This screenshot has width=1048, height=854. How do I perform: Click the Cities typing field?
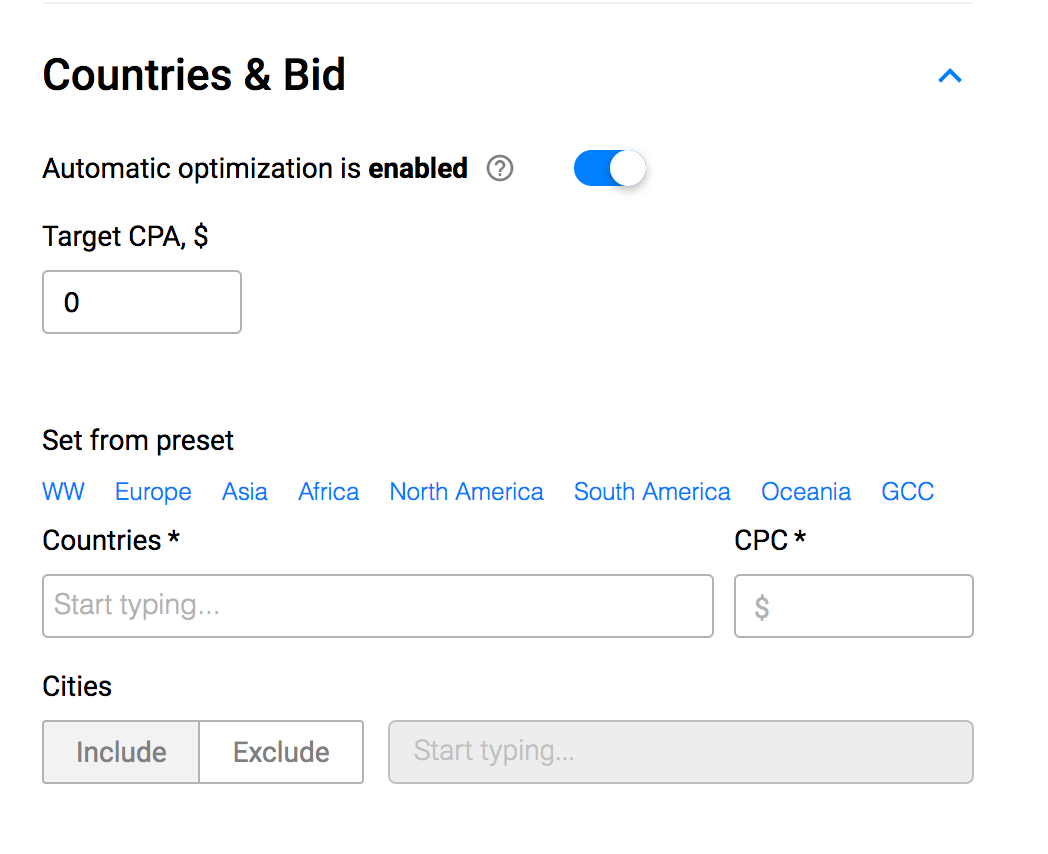(x=680, y=752)
